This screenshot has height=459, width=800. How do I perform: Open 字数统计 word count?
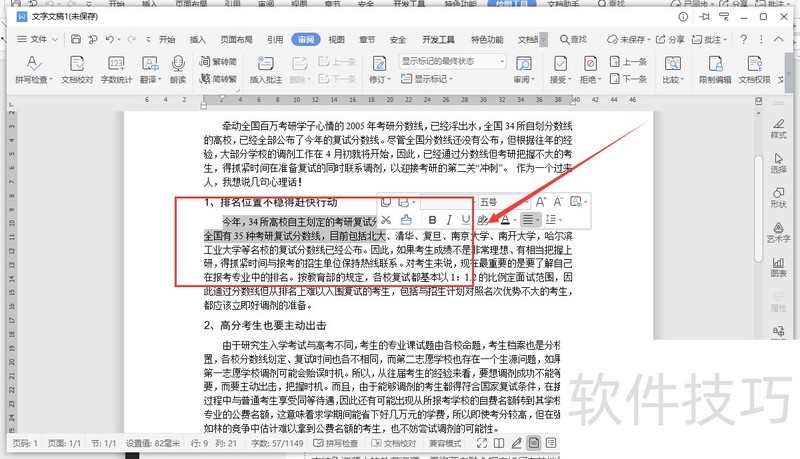(x=116, y=70)
